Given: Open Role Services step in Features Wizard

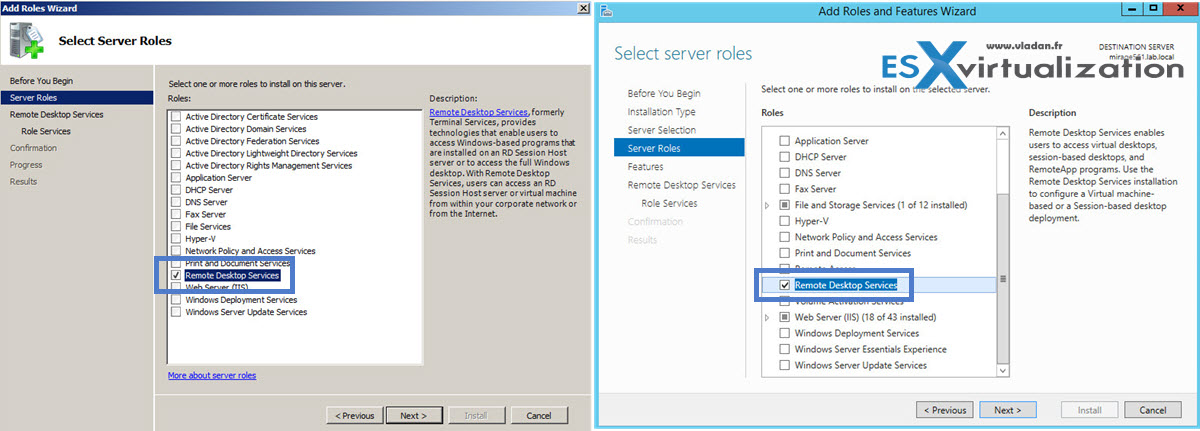Looking at the screenshot, I should [670, 203].
